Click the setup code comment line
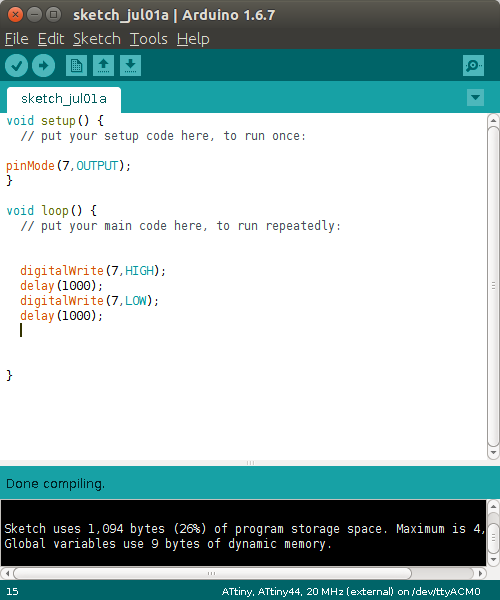500x600 pixels. [163, 136]
